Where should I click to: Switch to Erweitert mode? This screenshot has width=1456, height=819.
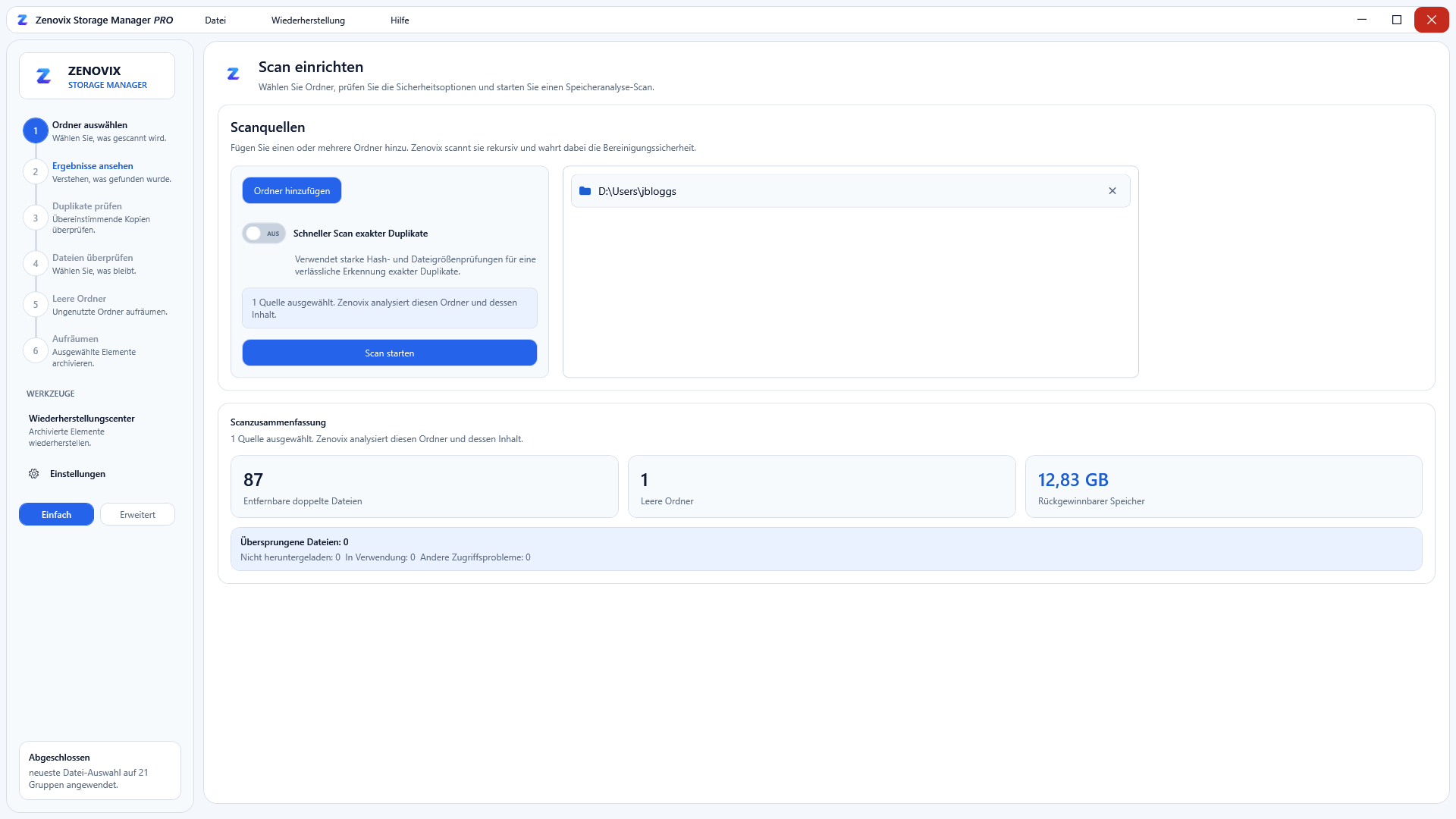[137, 515]
